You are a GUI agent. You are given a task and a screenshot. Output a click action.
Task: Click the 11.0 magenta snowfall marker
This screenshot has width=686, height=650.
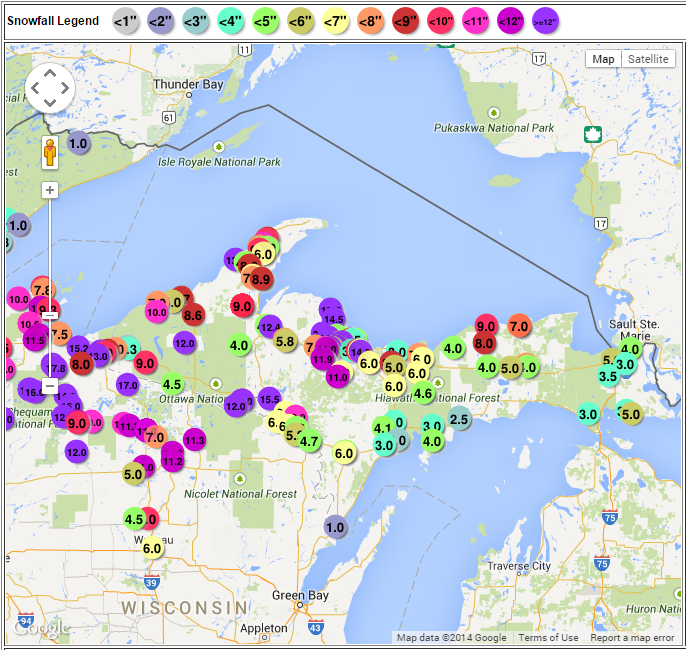338,377
